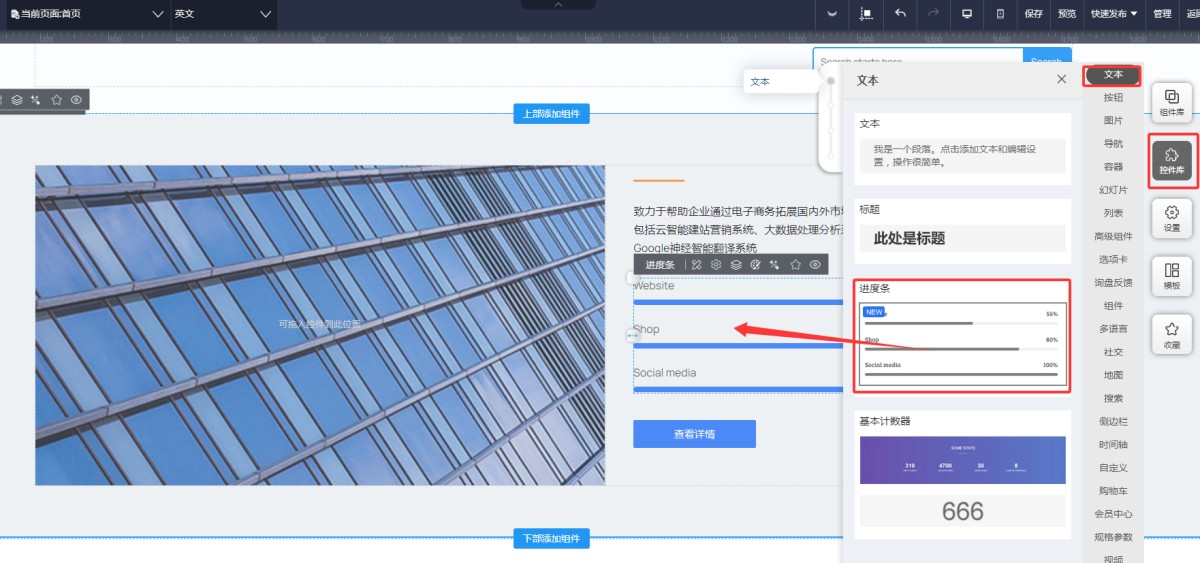Screen dimensions: 1200x563
Task: Open settings gear on progress bar toolbar
Action: tap(716, 264)
